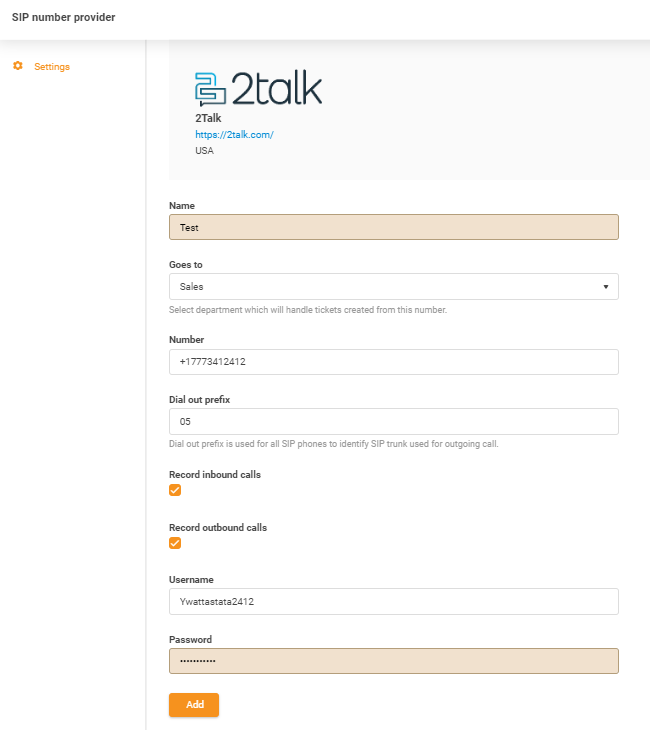
Task: Click the Goes to dropdown arrow
Action: pos(606,287)
